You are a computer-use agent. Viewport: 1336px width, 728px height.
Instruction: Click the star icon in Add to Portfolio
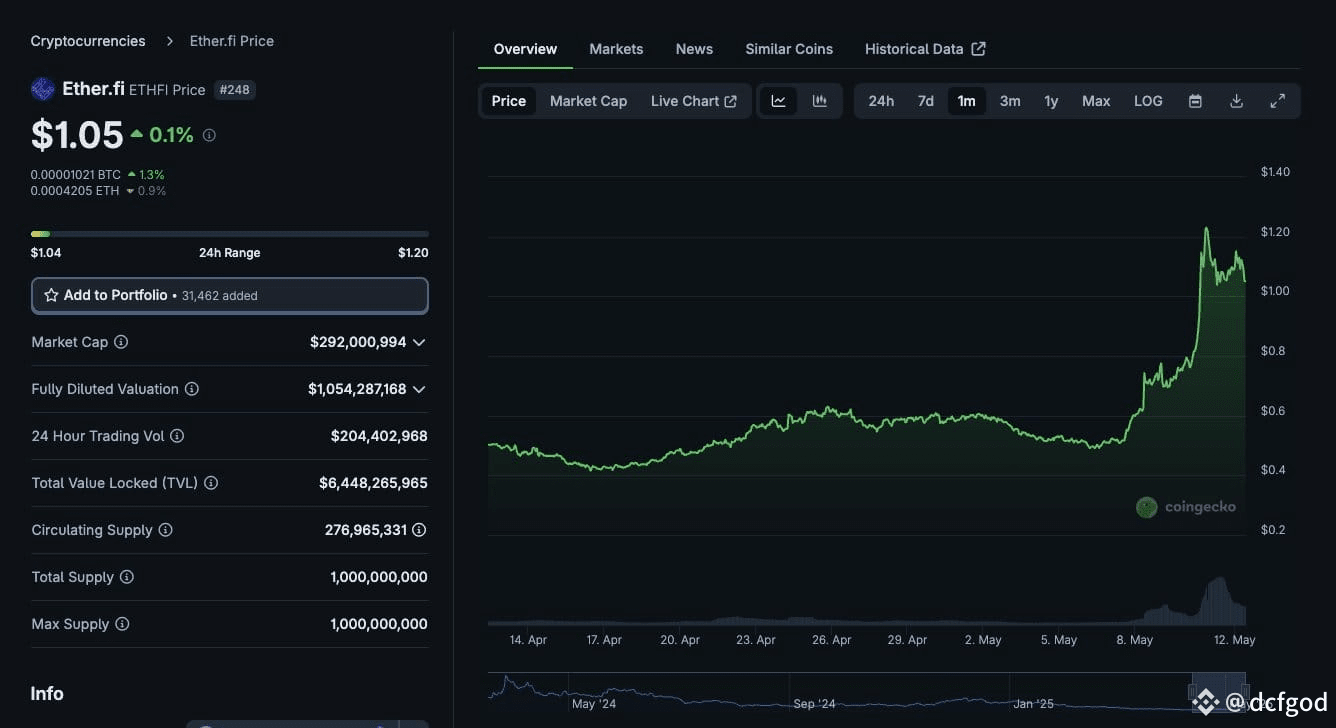click(x=51, y=296)
